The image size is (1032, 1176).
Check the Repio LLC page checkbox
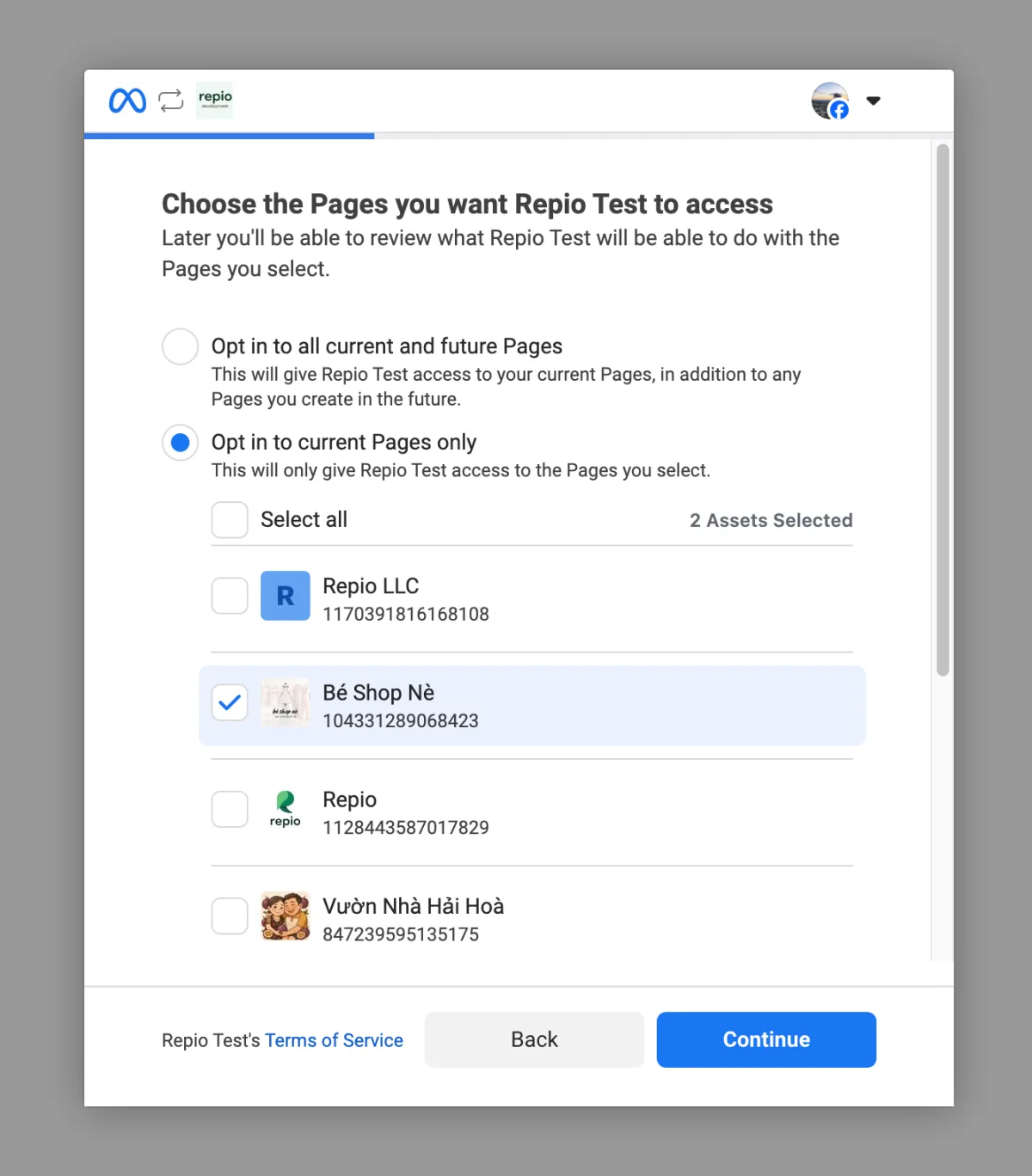click(230, 596)
